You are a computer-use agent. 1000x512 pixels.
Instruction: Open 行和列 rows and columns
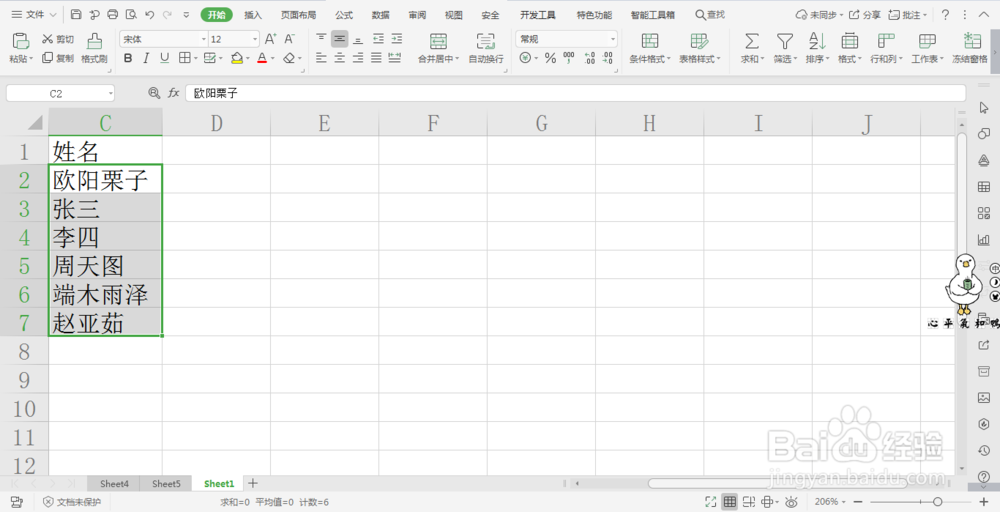pyautogui.click(x=886, y=48)
